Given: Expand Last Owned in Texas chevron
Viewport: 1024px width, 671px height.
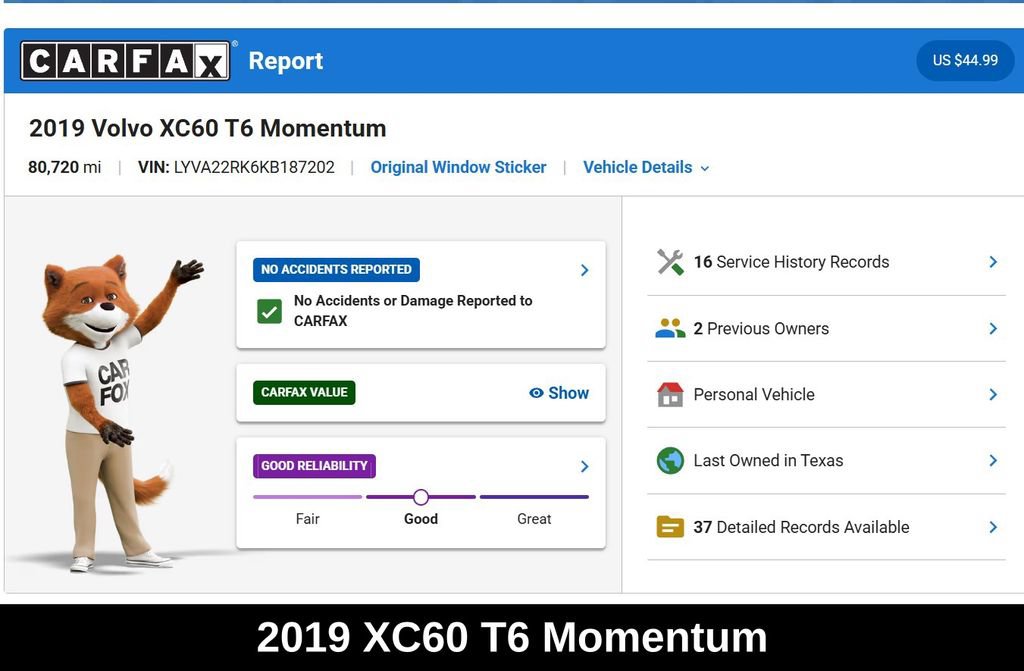Looking at the screenshot, I should coord(993,461).
